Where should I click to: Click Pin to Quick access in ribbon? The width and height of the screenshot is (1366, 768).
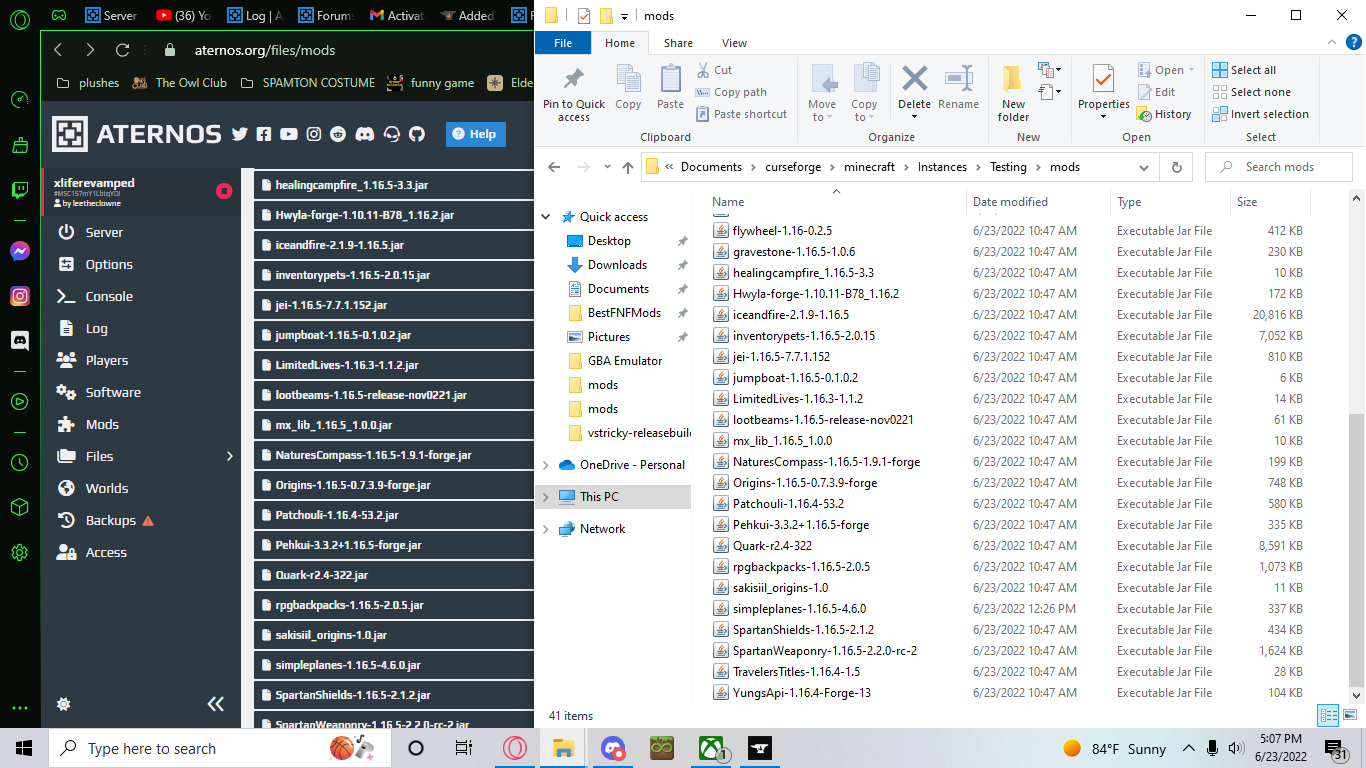tap(574, 94)
